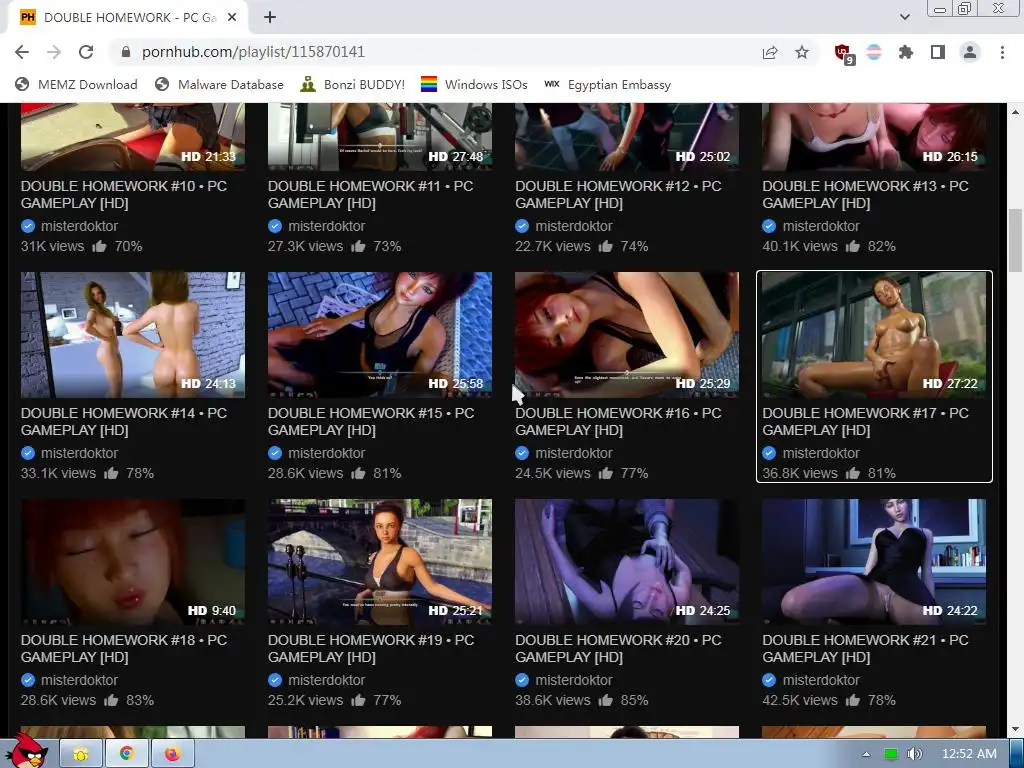This screenshot has height=768, width=1024.
Task: Click misterdoktor under DOUBLE HOMEWORK #20
Action: tap(574, 680)
